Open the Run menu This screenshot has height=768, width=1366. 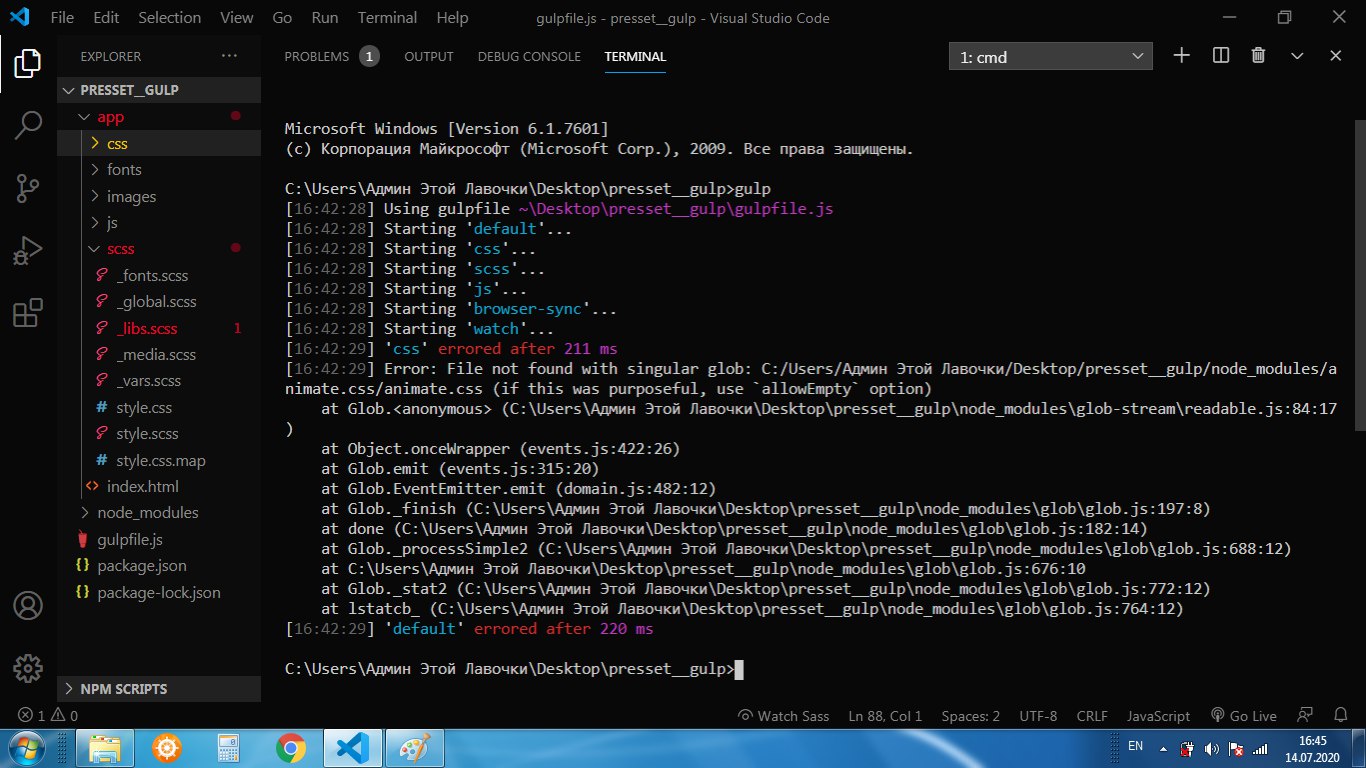324,18
